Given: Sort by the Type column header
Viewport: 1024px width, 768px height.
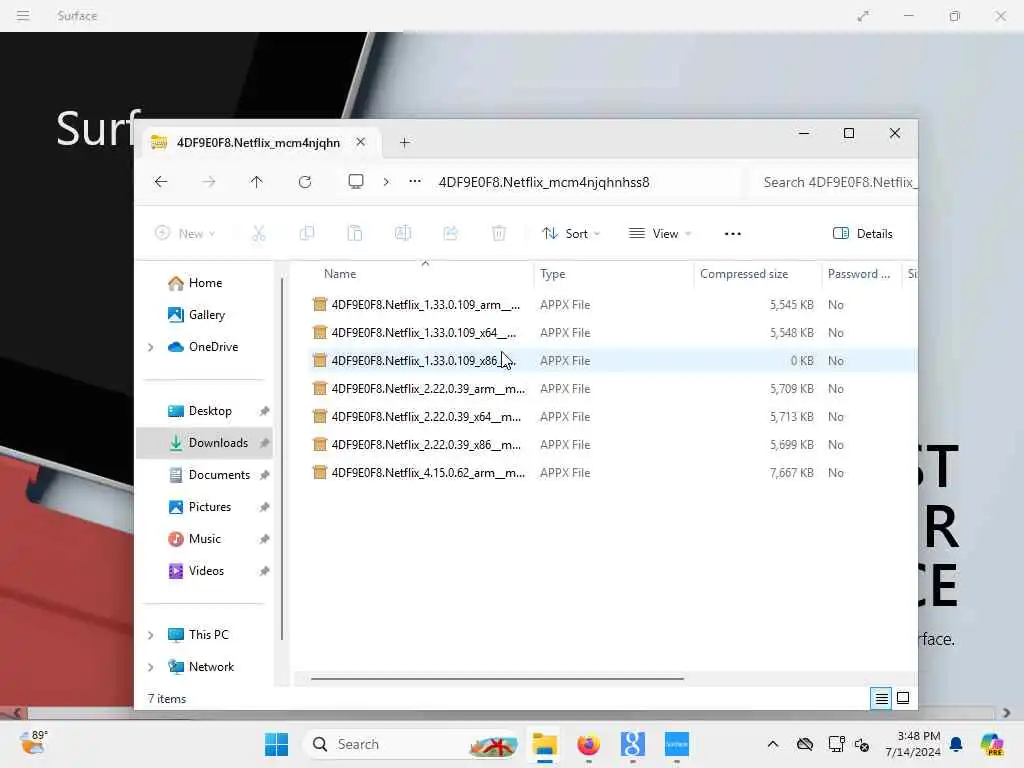Looking at the screenshot, I should pyautogui.click(x=552, y=274).
